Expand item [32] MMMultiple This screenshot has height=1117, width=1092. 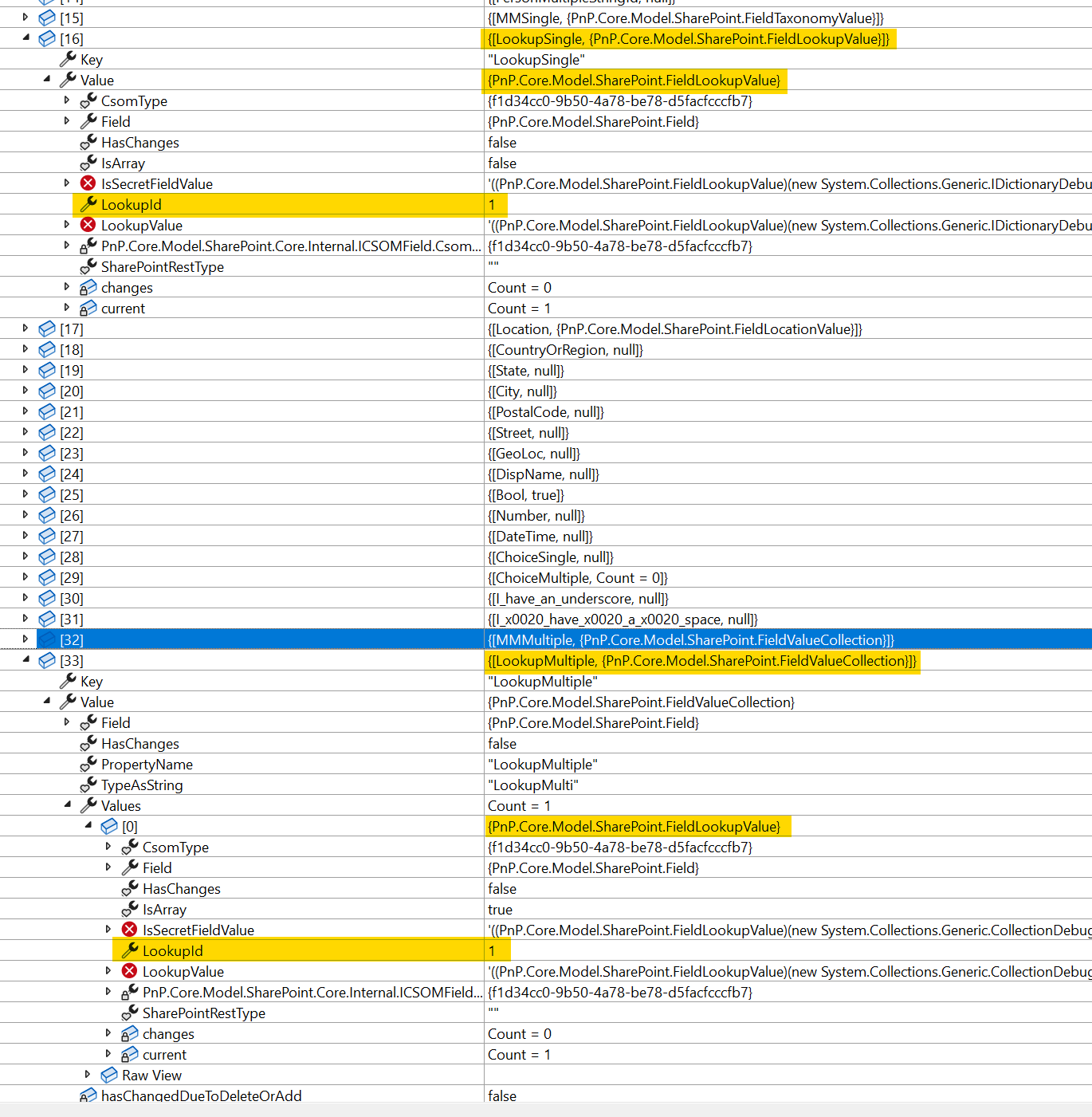26,639
